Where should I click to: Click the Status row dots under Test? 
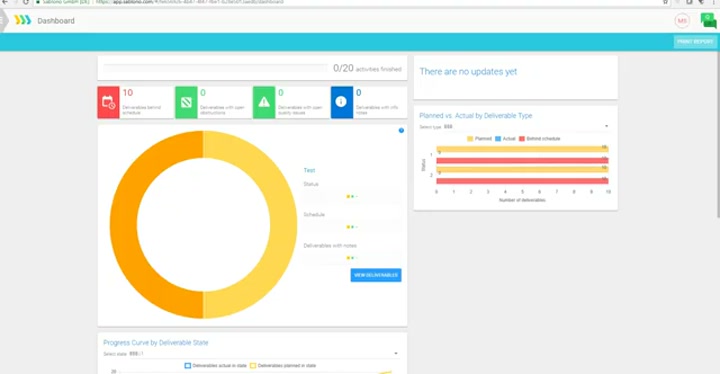[x=352, y=197]
